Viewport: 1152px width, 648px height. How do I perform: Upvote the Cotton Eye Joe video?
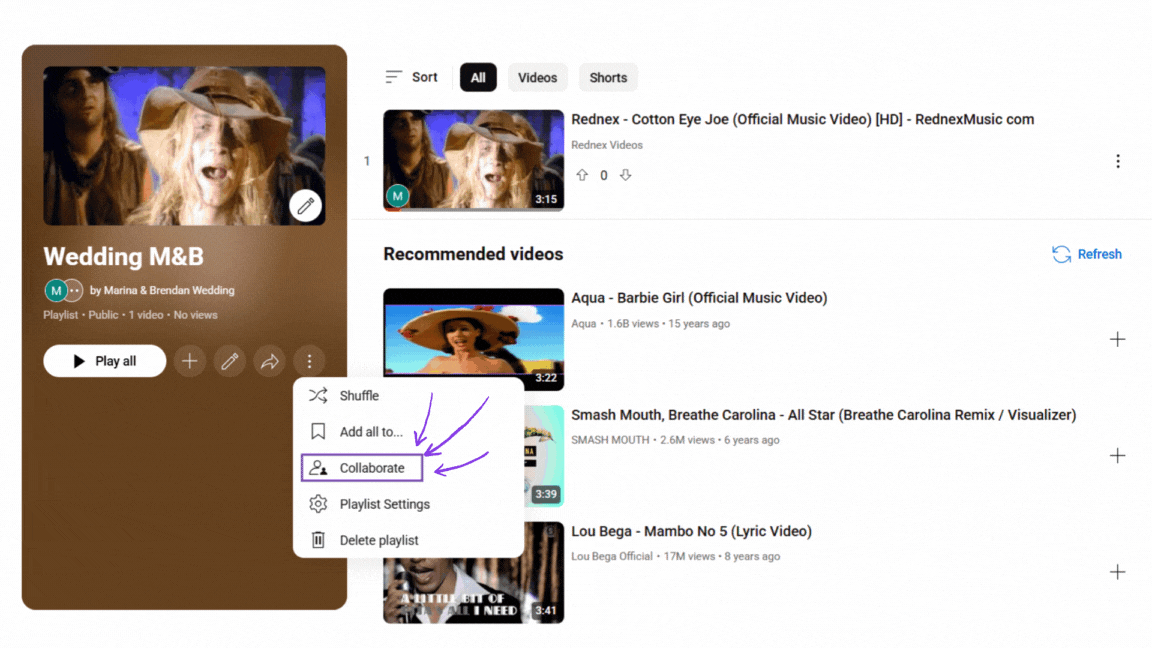[583, 174]
